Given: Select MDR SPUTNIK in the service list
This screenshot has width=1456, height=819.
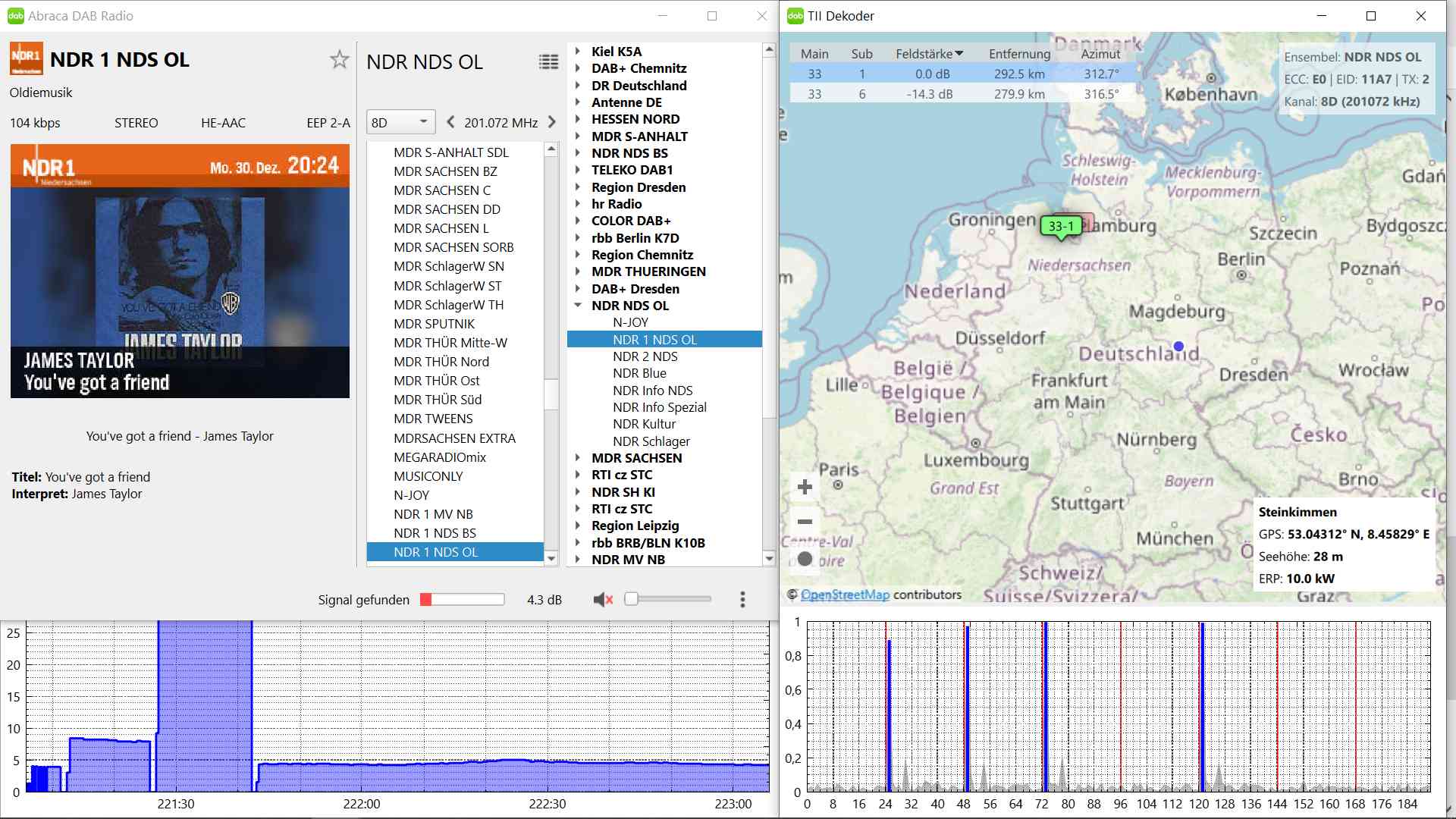Looking at the screenshot, I should 434,324.
